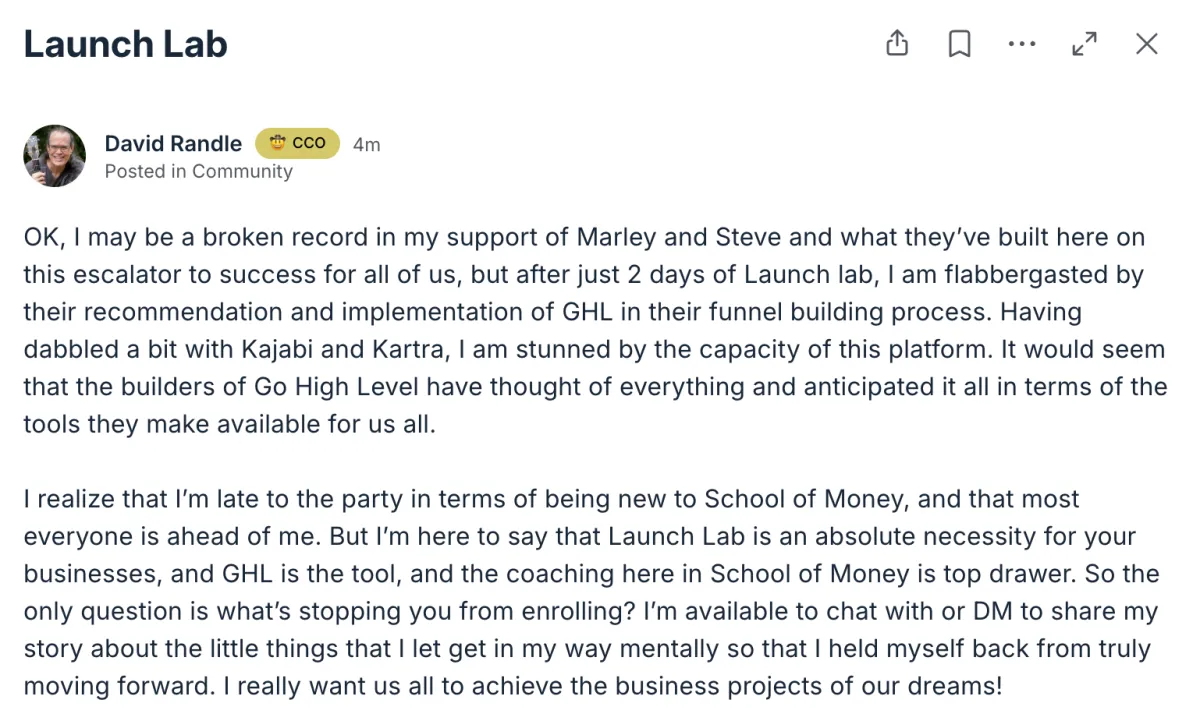Click David Randle's profile picture
The height and width of the screenshot is (728, 1200).
(x=54, y=155)
